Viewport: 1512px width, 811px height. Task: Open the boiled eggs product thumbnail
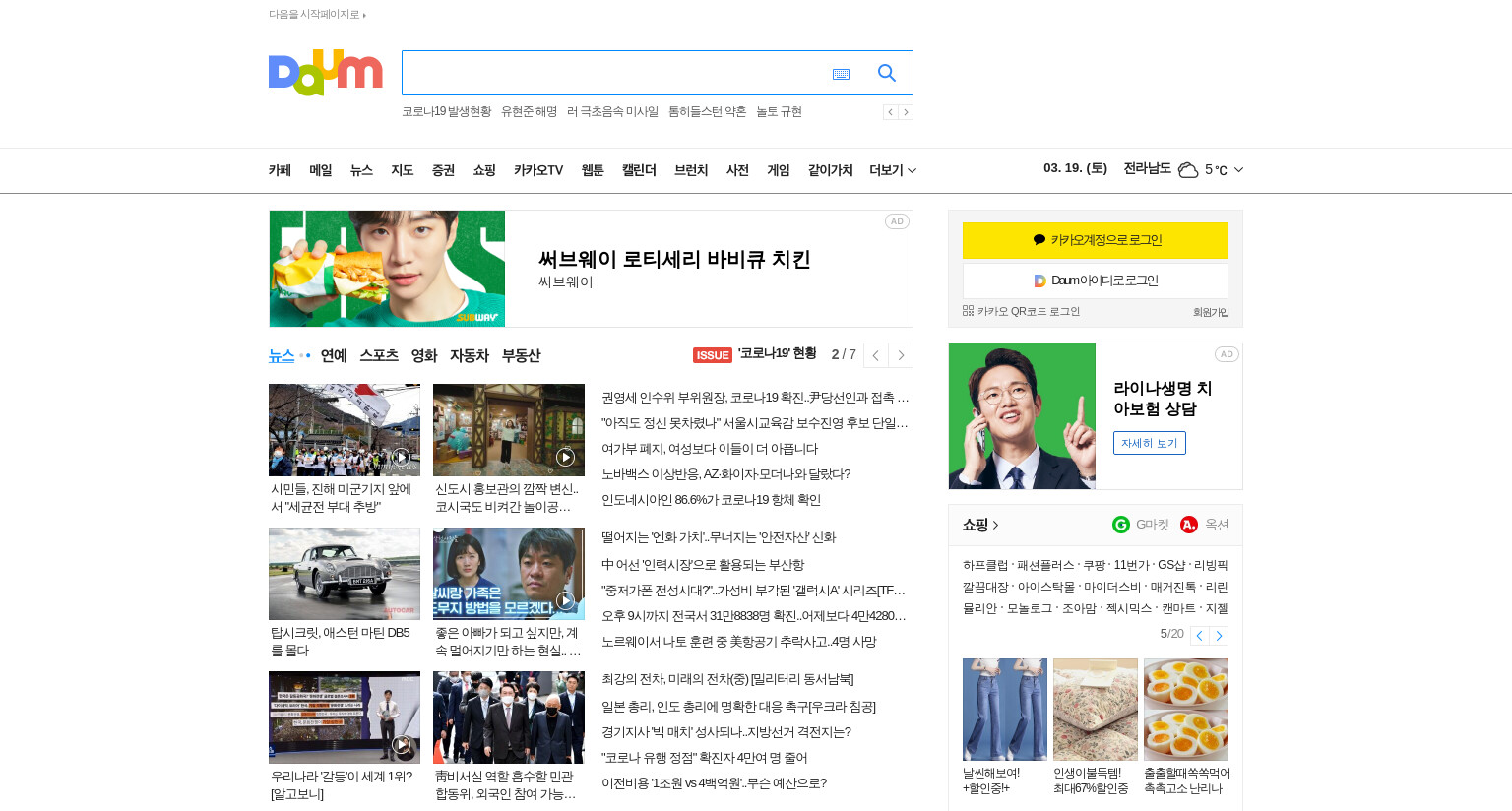pos(1186,710)
